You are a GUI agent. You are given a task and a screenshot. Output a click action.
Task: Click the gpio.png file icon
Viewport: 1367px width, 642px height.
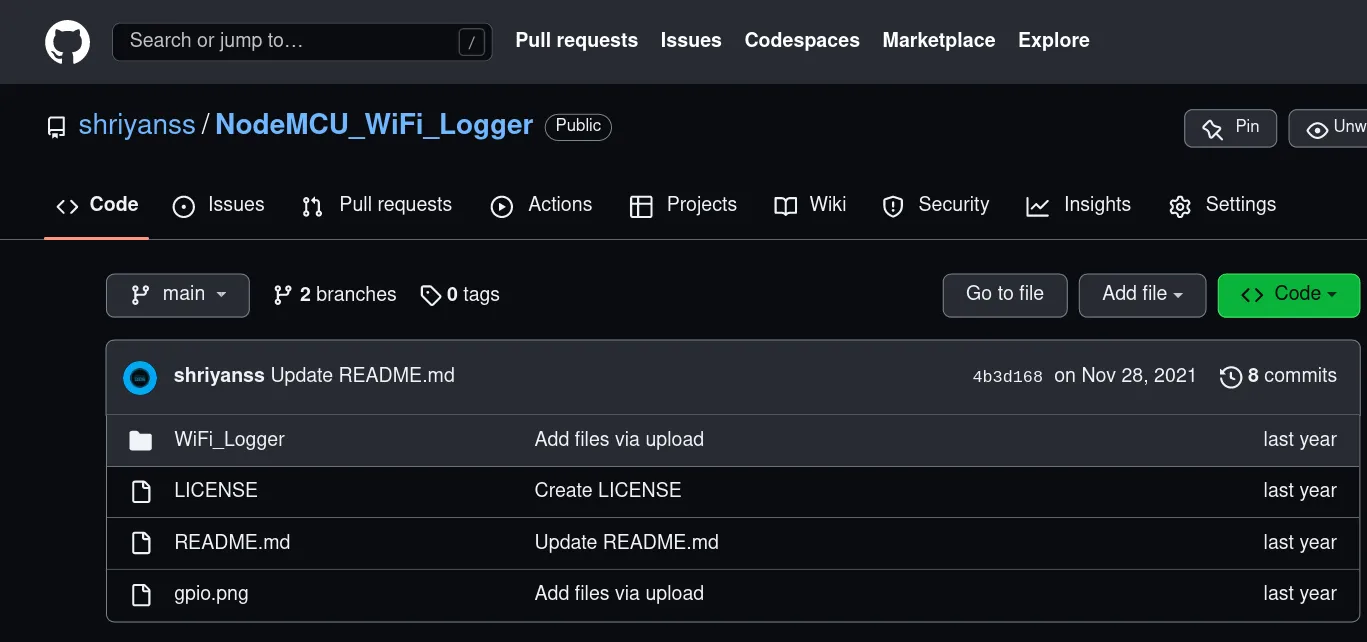pos(141,594)
